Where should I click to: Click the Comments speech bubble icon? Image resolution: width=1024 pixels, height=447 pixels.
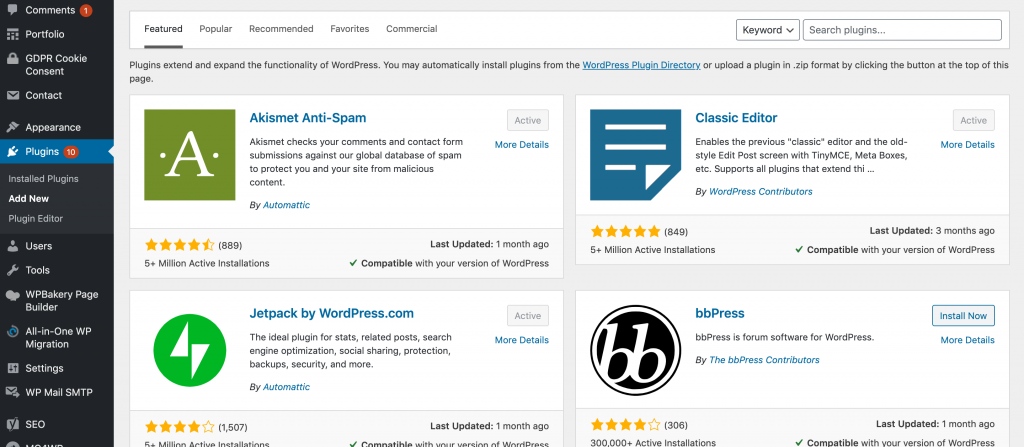click(x=12, y=10)
